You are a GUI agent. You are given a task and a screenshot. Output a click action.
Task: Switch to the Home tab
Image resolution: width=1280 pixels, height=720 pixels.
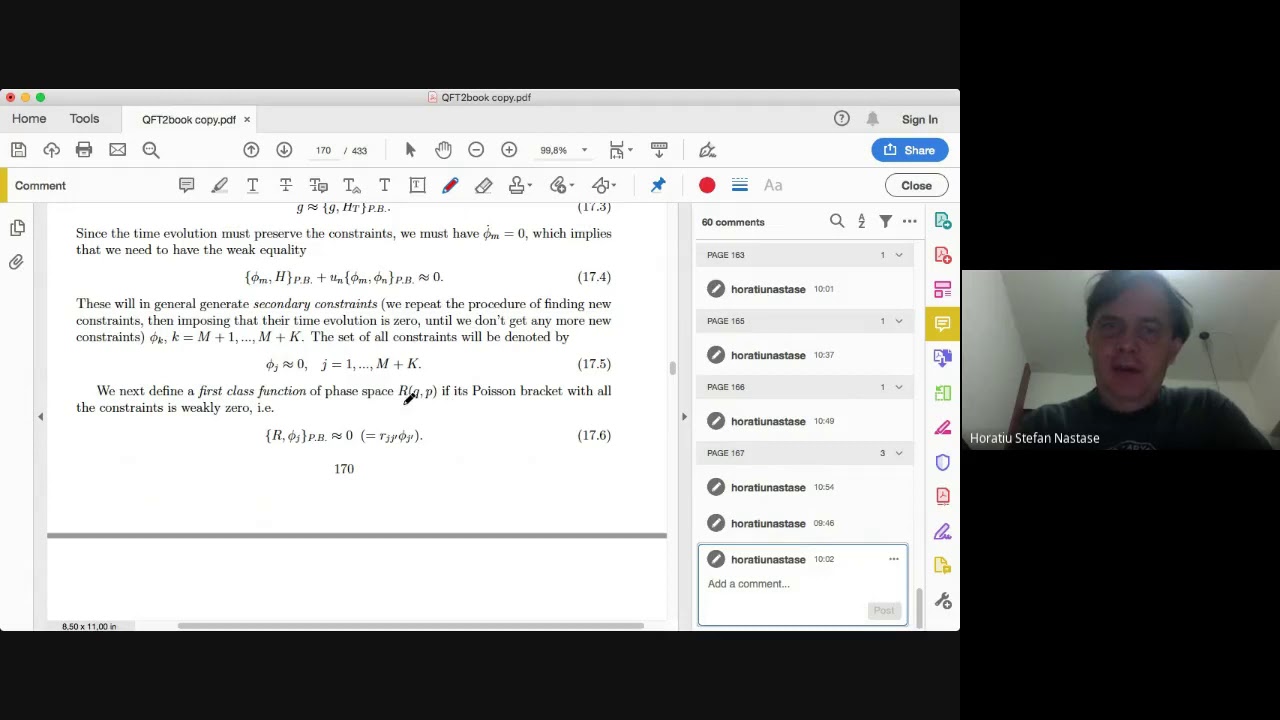click(29, 119)
